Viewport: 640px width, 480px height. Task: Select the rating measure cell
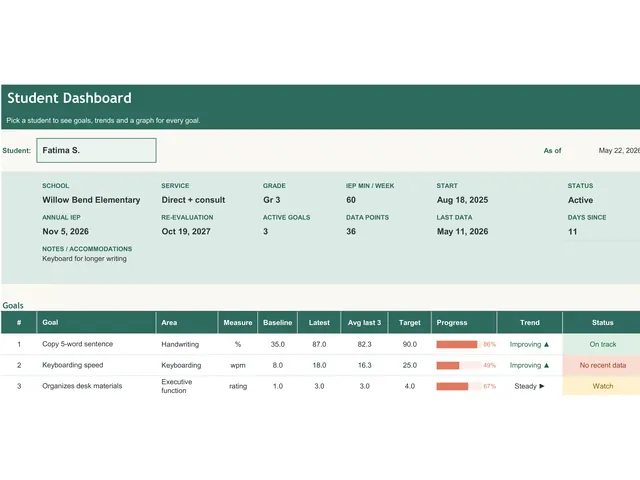(x=238, y=386)
